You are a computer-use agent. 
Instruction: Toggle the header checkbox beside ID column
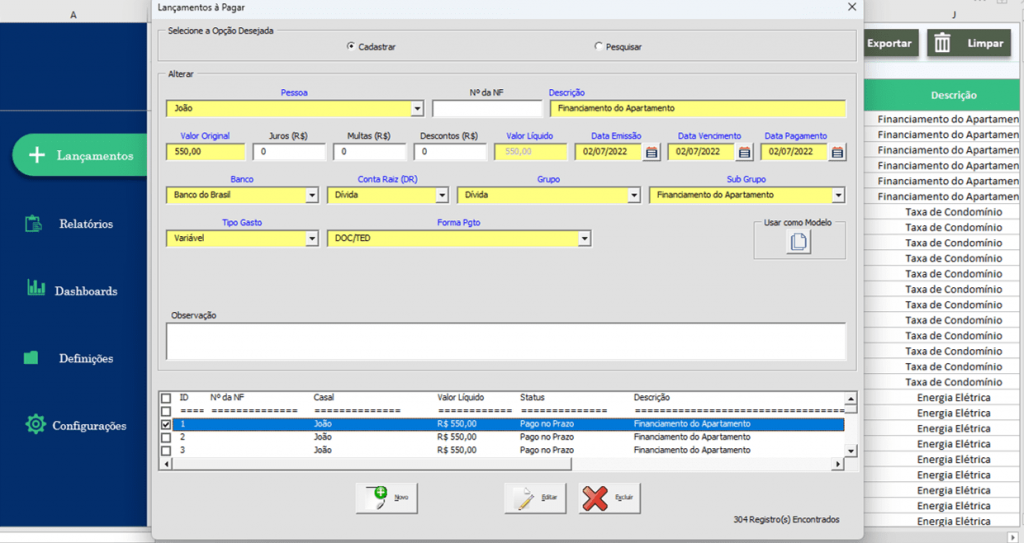point(166,398)
